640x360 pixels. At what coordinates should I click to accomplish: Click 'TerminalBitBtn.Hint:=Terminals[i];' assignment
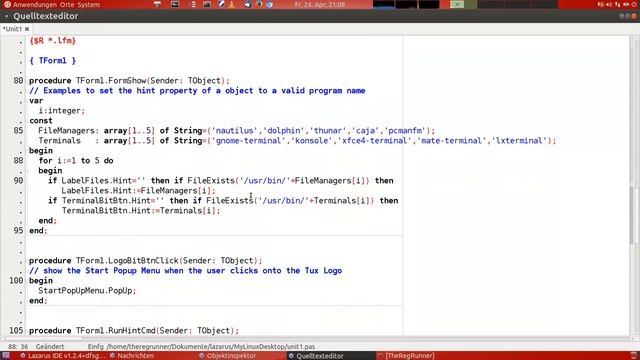pyautogui.click(x=141, y=211)
